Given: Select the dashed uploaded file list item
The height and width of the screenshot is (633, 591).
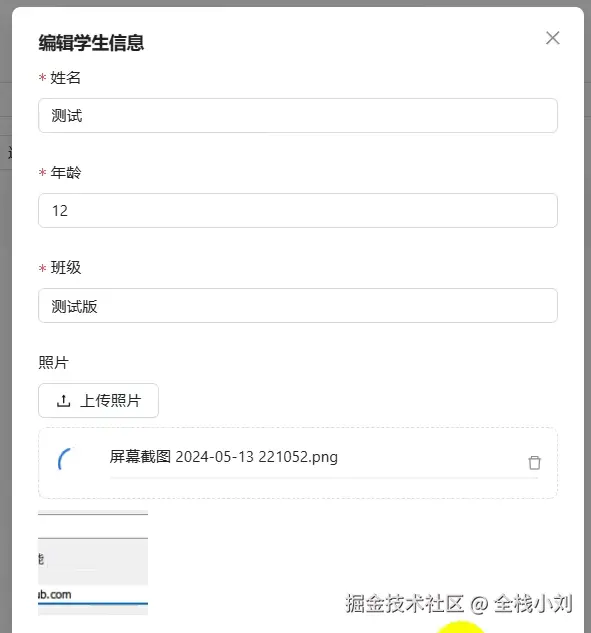Looking at the screenshot, I should point(298,463).
